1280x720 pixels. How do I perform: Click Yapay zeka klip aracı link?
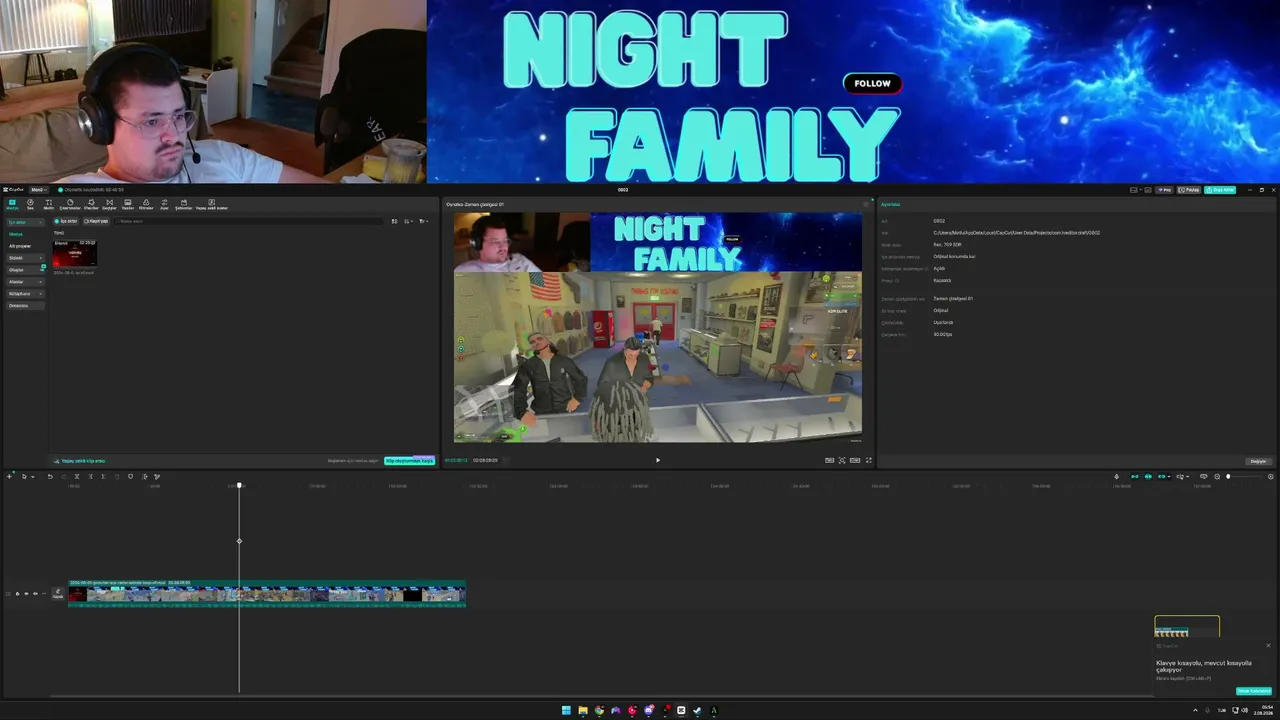80,461
